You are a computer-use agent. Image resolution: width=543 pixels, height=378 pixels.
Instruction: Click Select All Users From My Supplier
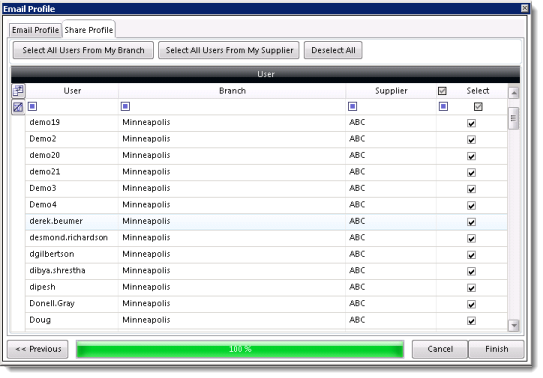tap(229, 50)
